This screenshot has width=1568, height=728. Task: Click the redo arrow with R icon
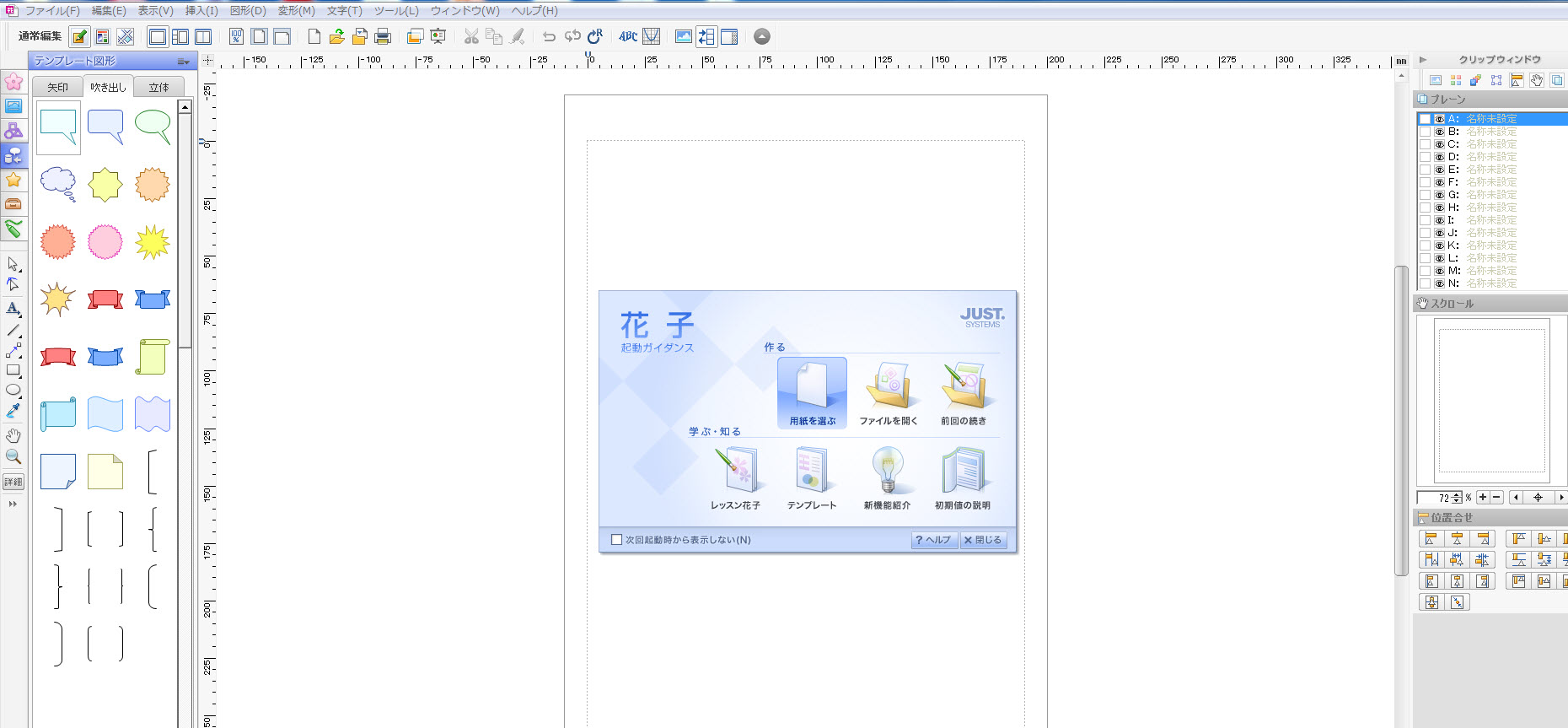(595, 36)
